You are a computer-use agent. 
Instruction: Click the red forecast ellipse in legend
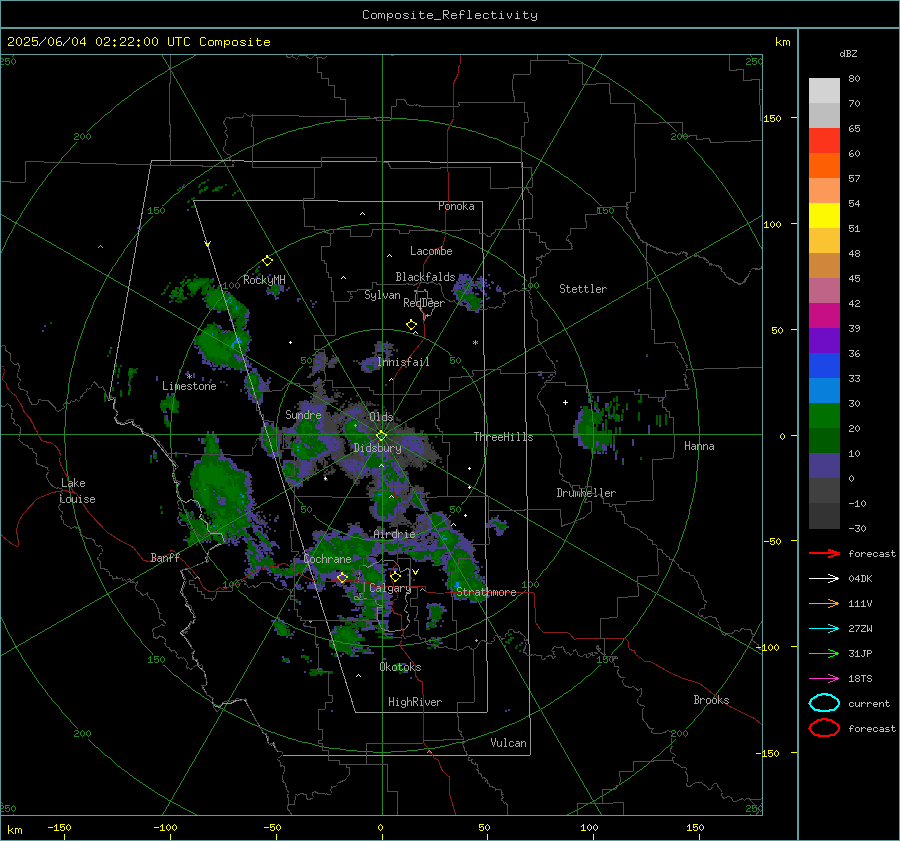coord(824,728)
